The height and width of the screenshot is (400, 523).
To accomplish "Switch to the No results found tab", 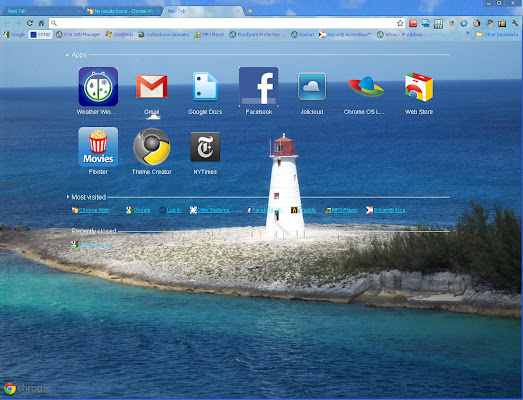I will 122,11.
